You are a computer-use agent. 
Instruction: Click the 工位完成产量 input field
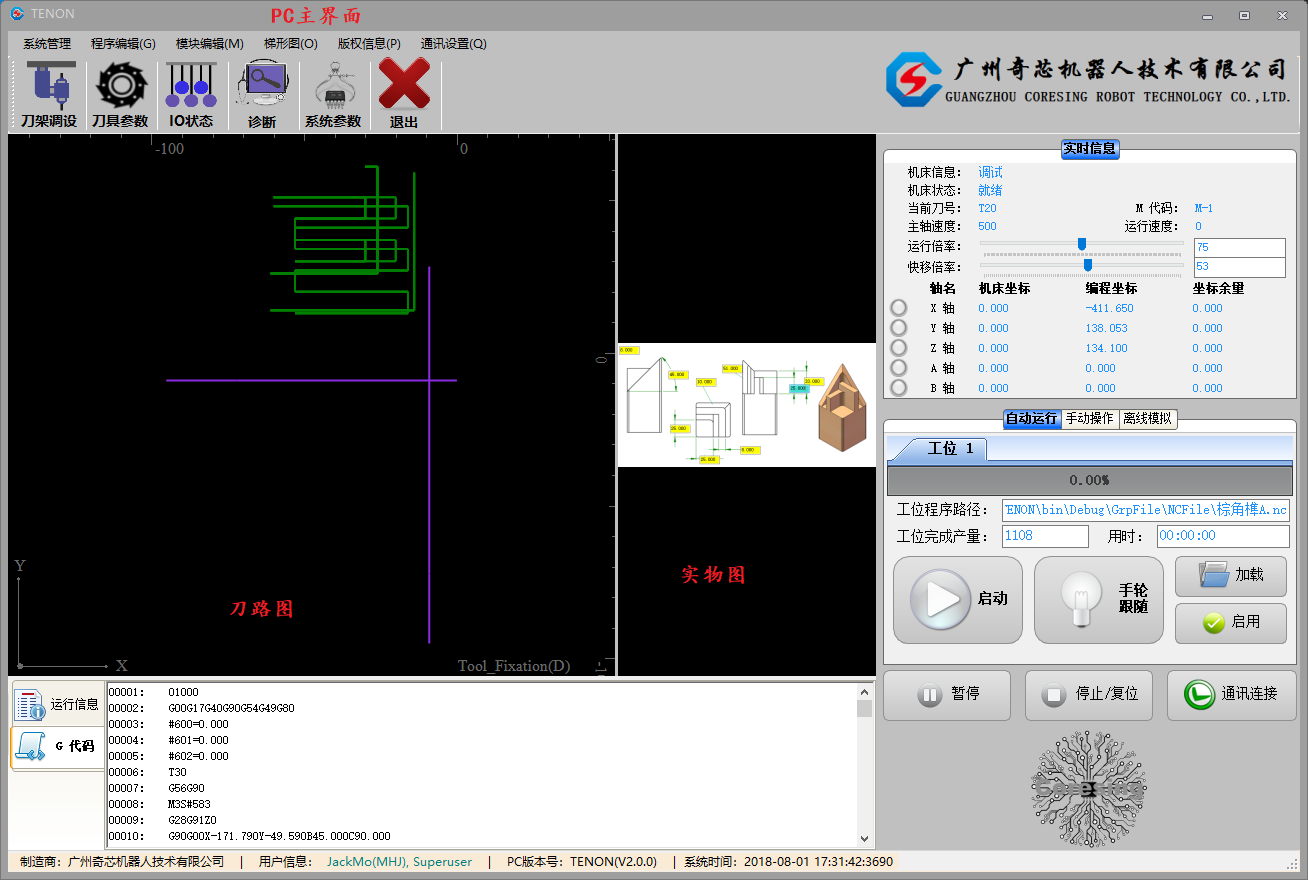tap(1045, 536)
